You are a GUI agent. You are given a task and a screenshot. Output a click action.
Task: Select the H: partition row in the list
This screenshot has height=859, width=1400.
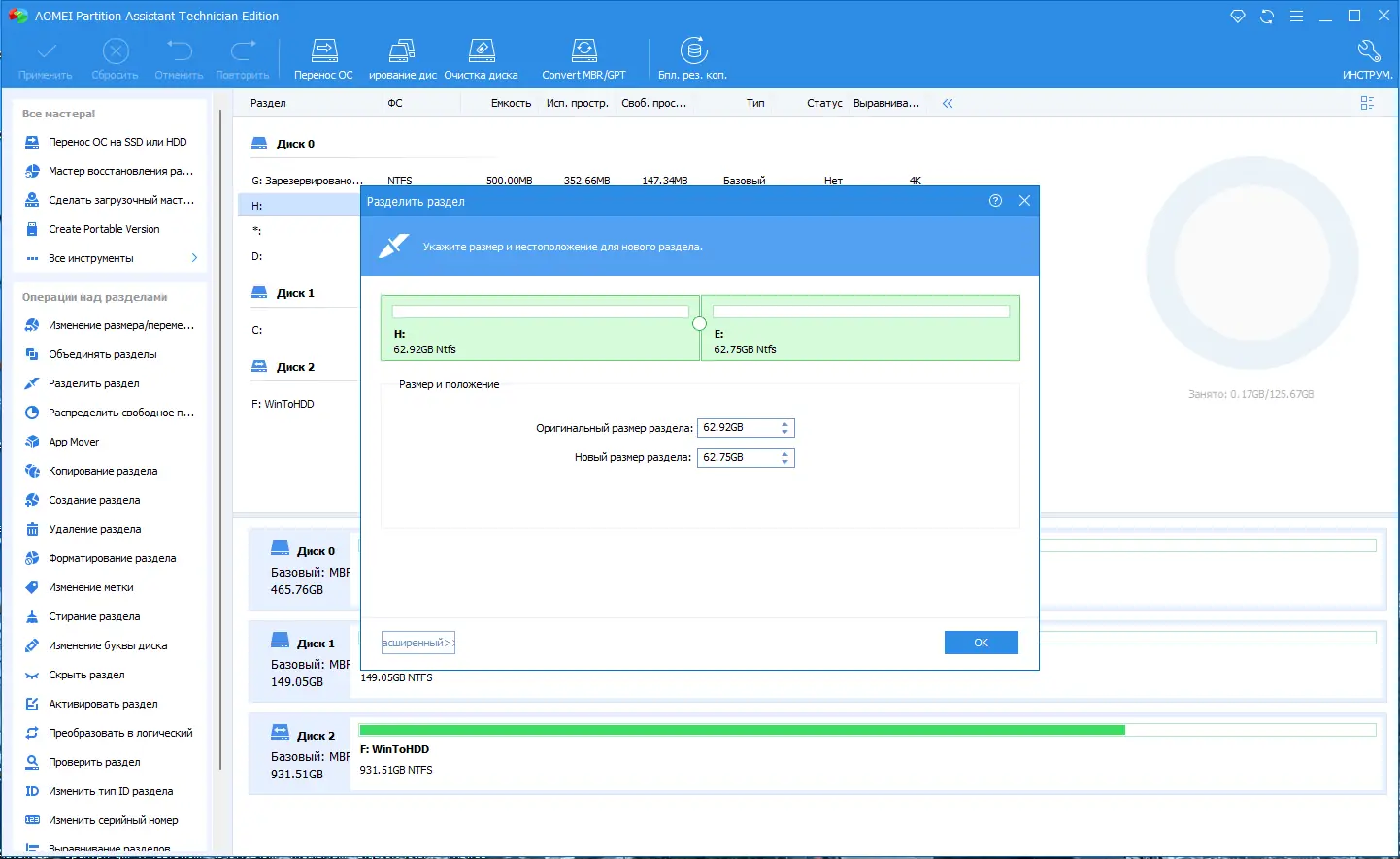[x=299, y=206]
